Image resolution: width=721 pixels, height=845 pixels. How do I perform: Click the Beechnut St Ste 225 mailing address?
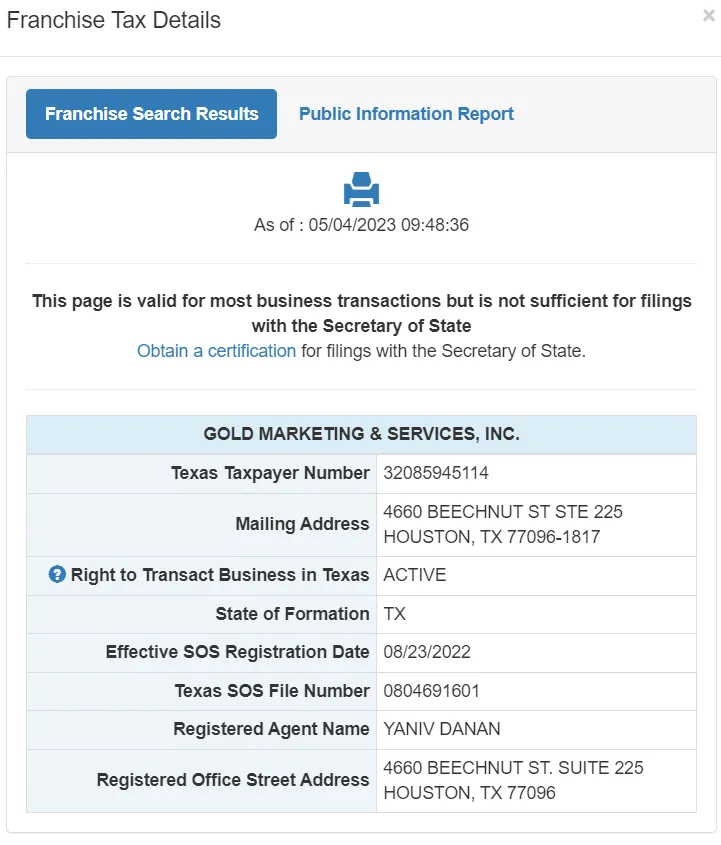[x=503, y=512]
